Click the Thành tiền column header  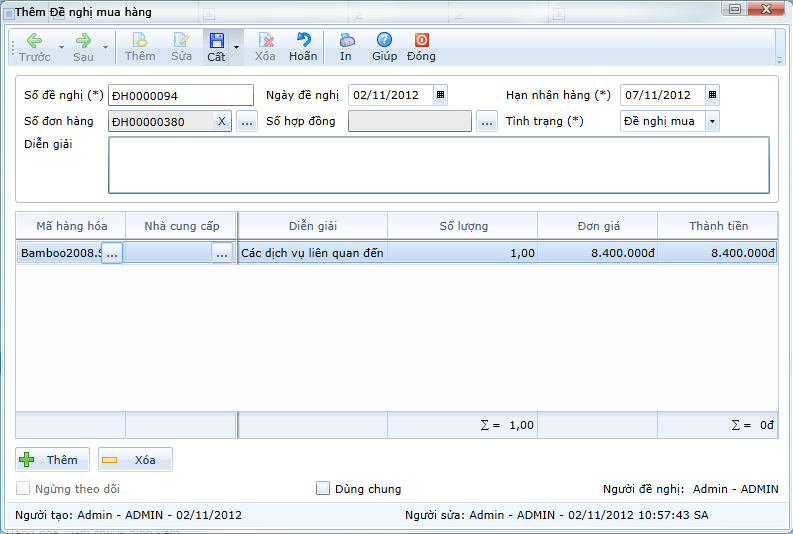point(718,226)
